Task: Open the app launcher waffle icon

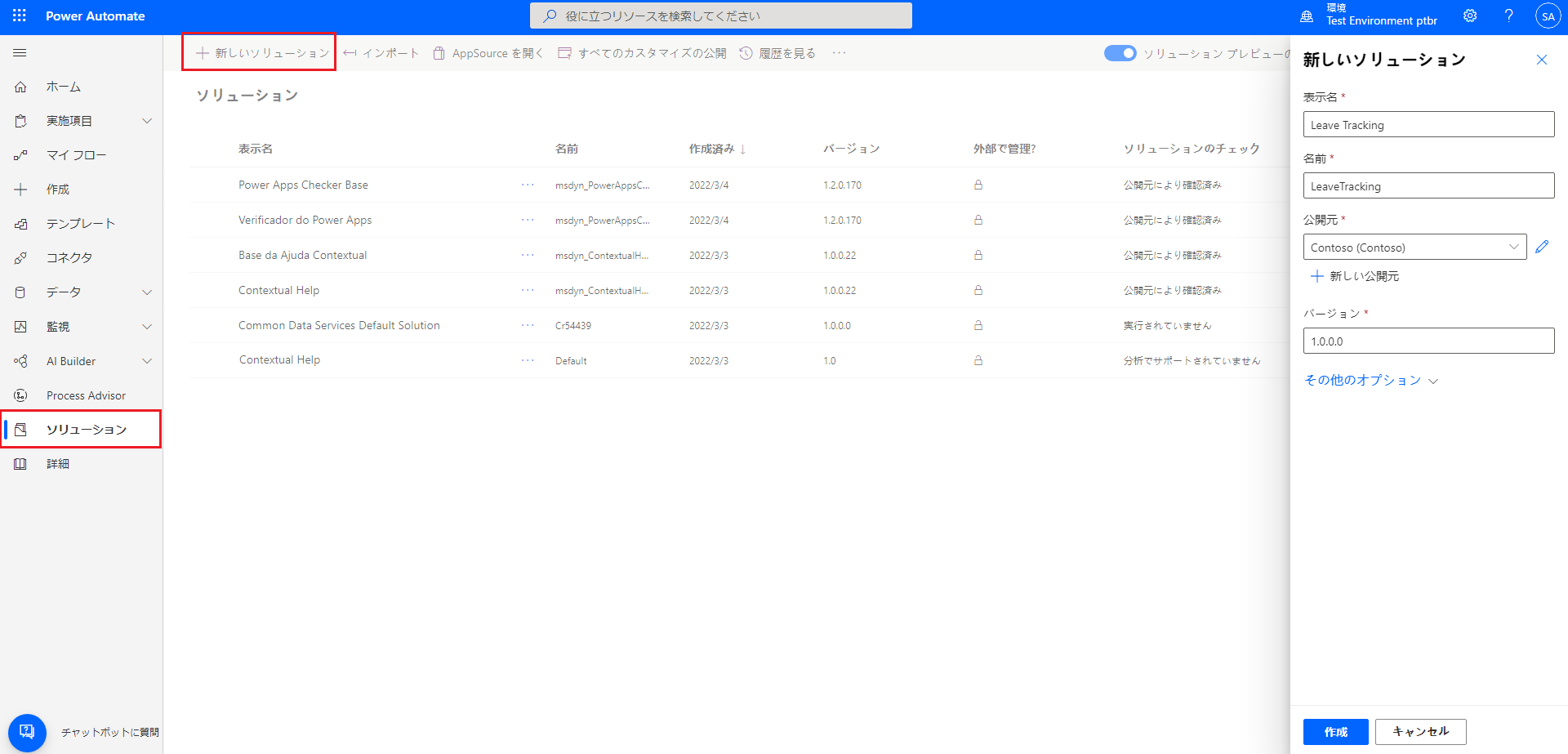Action: [20, 16]
